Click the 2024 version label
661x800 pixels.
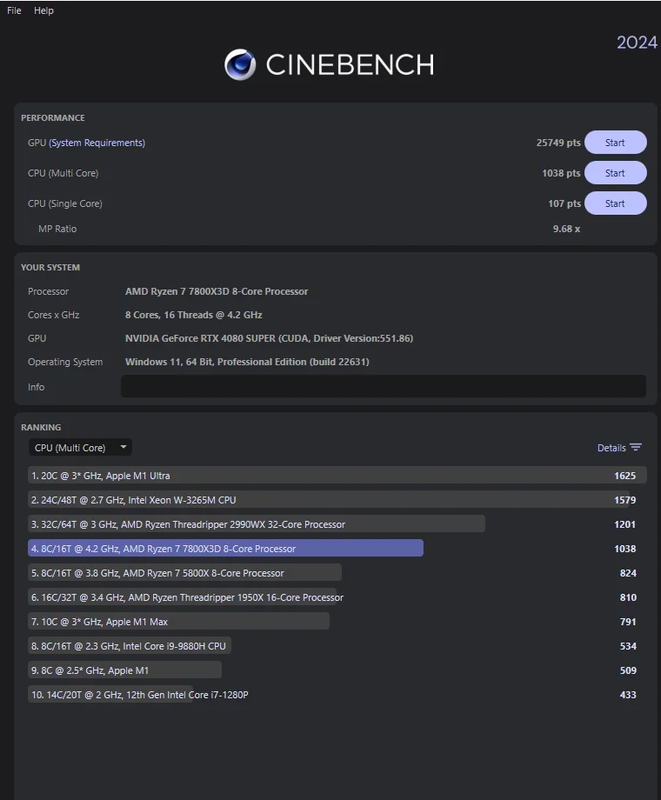tap(637, 42)
